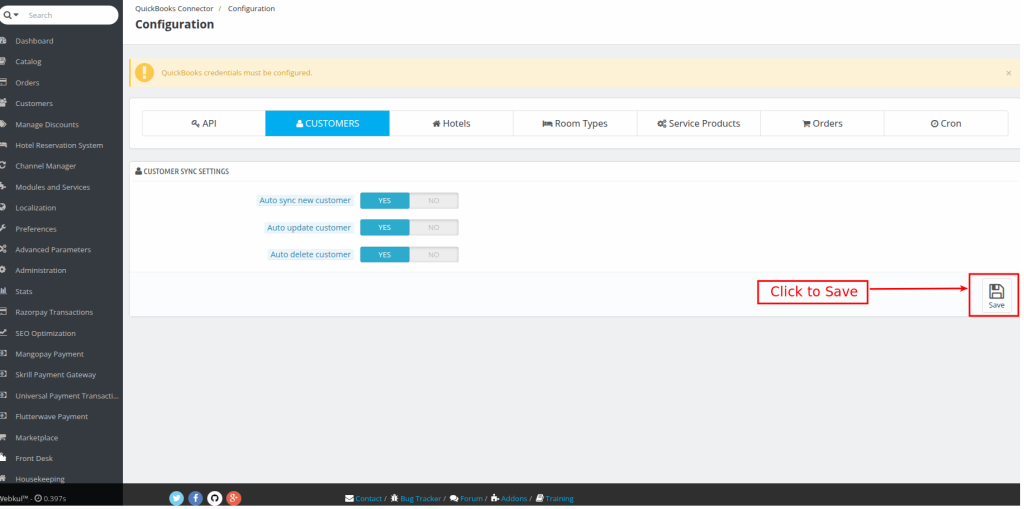Screen dimensions: 1024x509
Task: Click the Modules and Services puzzle icon
Action: click(x=3, y=187)
